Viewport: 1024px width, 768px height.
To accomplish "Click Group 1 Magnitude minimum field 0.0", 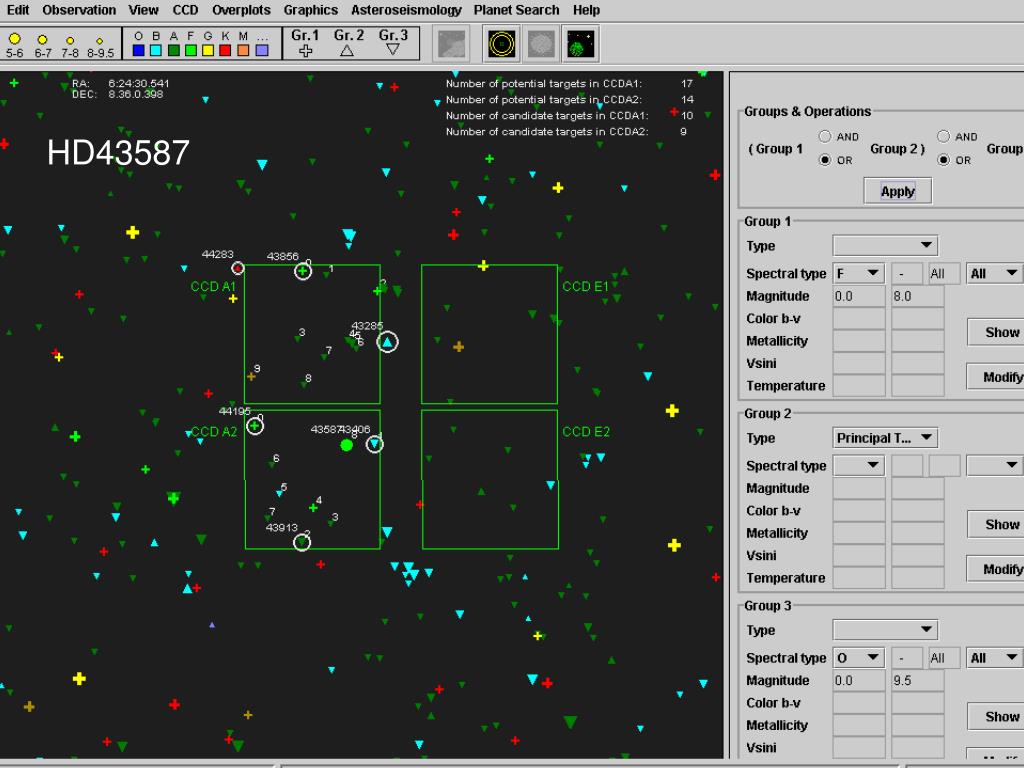I will coord(859,296).
